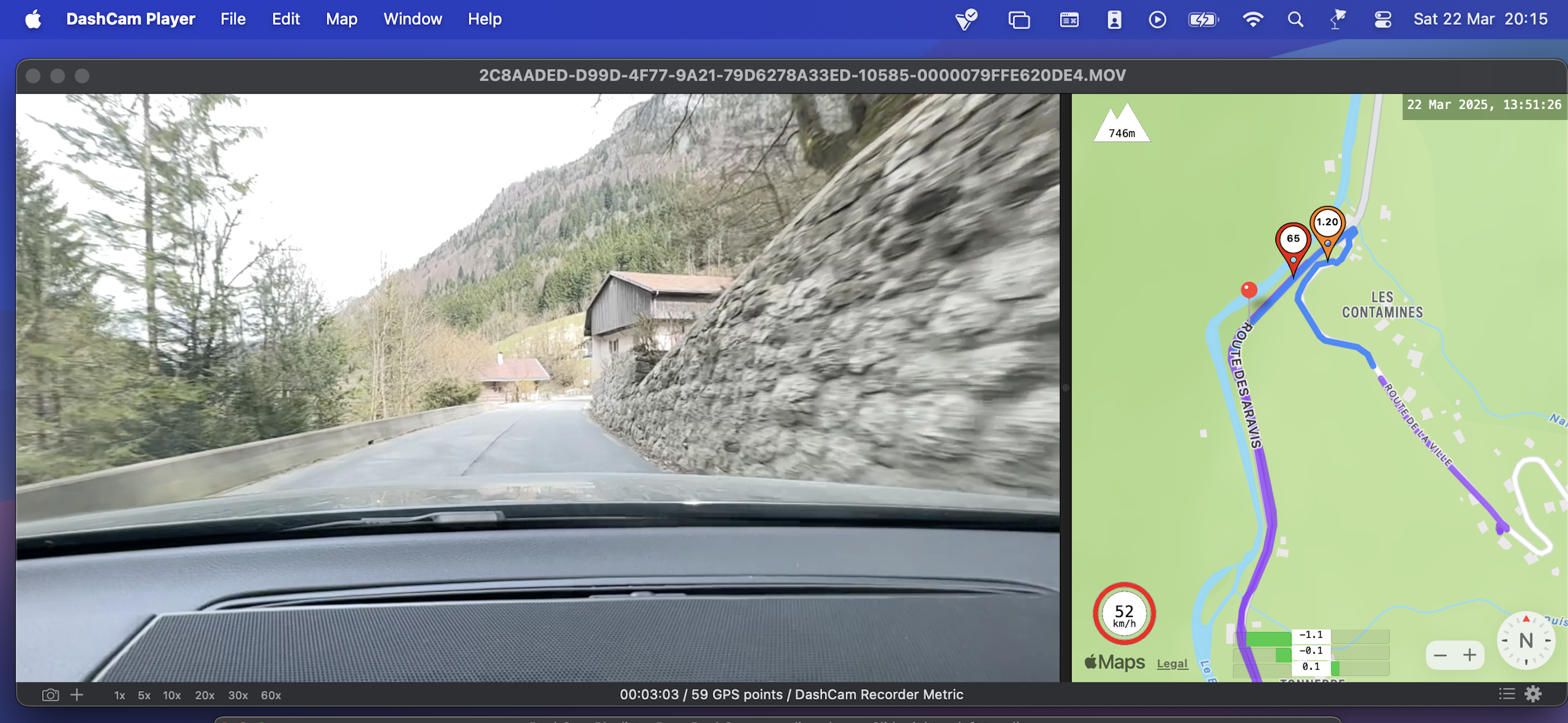Open Control Center in menu bar
The width and height of the screenshot is (1568, 723).
tap(1382, 20)
